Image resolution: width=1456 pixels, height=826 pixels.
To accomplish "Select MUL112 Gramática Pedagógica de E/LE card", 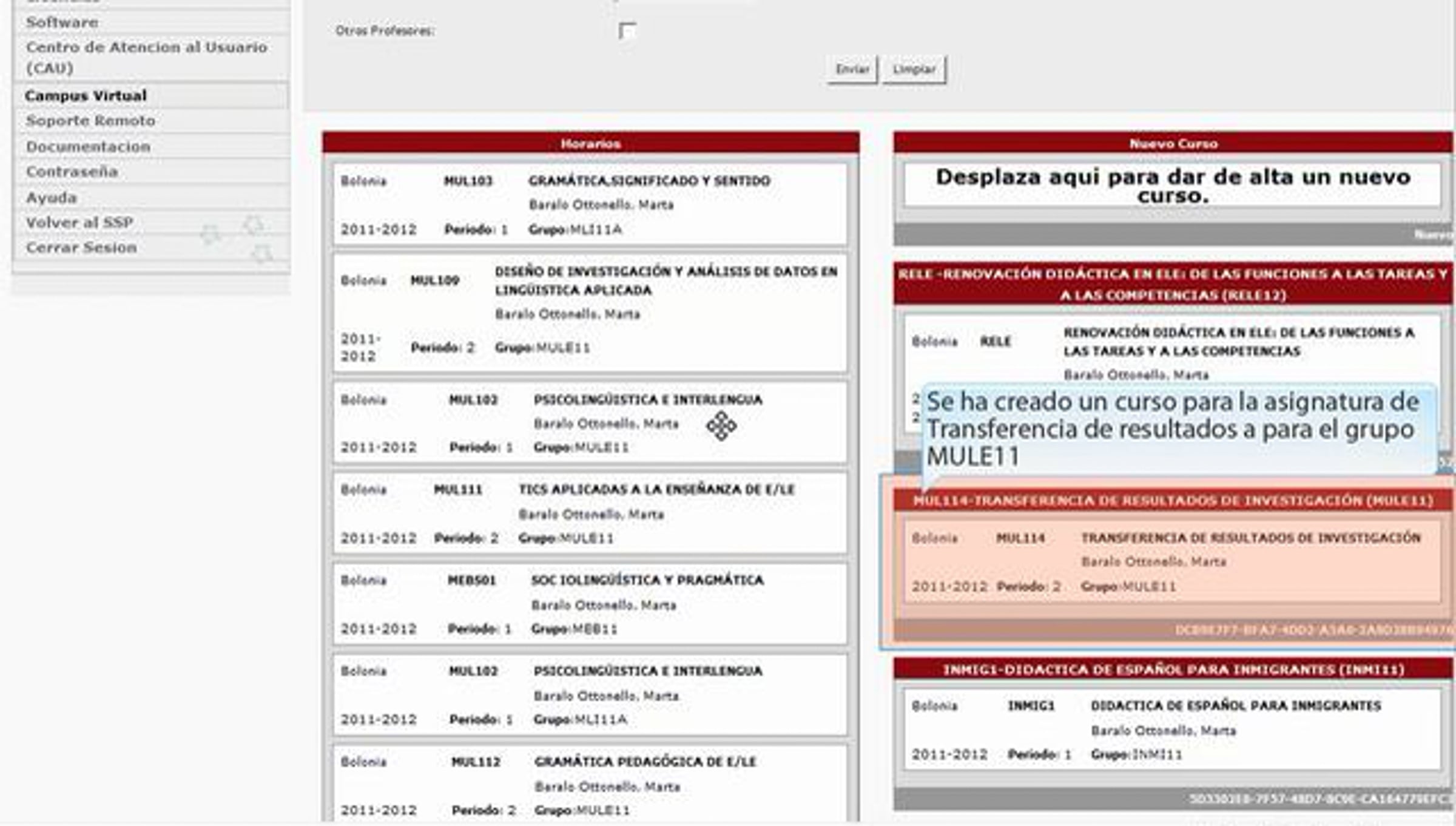I will [x=590, y=784].
